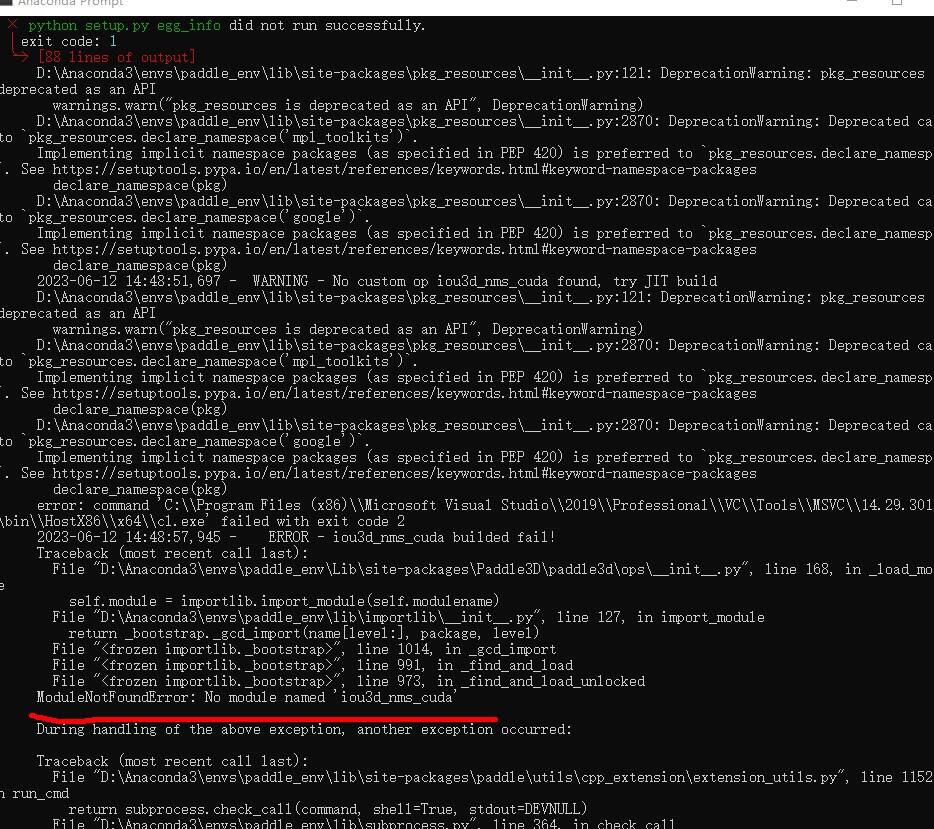Click 'line 973, in _find_and_load_unlocked' entry
This screenshot has width=934, height=829.
tap(501, 681)
